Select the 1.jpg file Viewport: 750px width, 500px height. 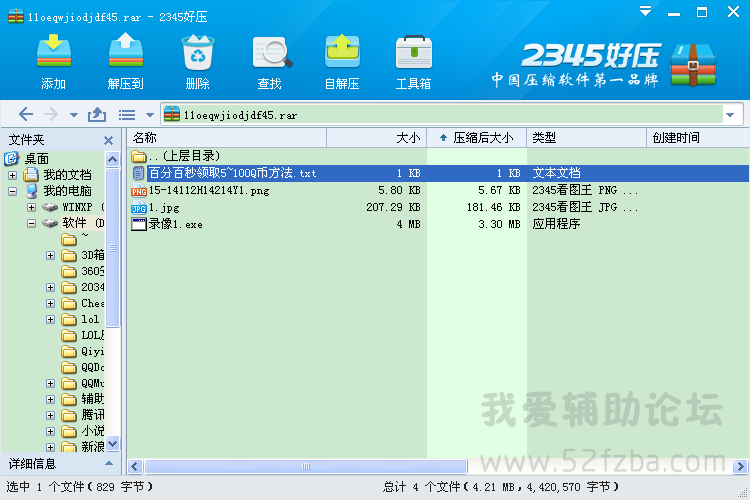(438, 208)
